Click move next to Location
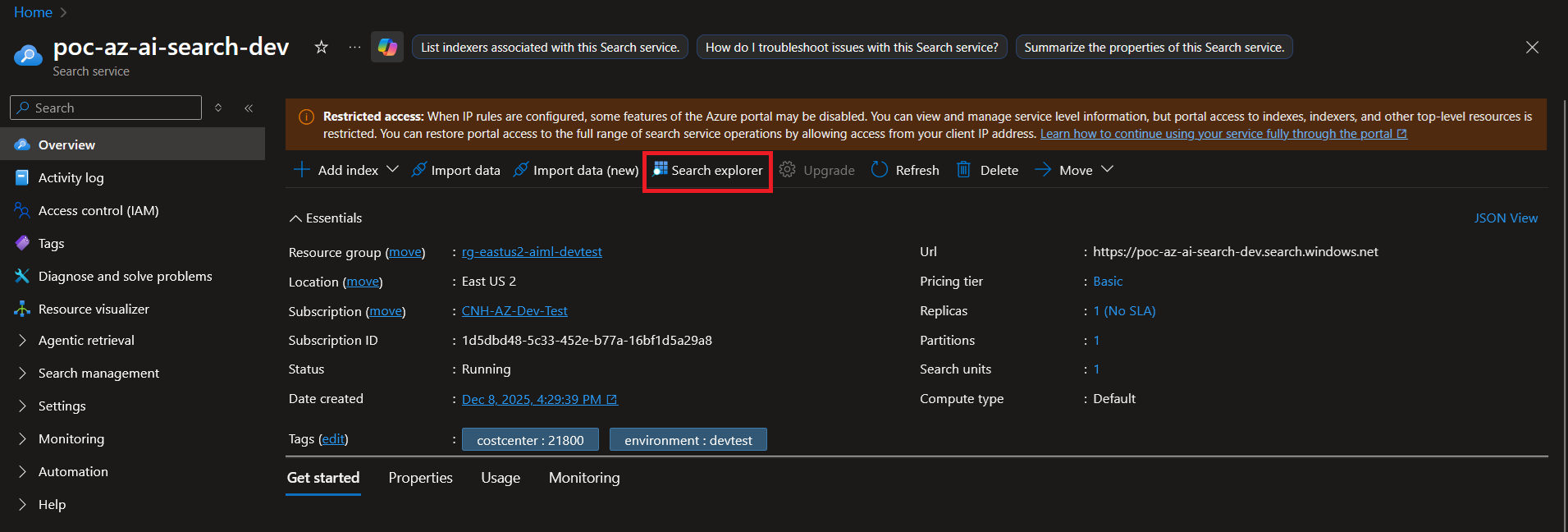The image size is (1568, 532). point(363,282)
